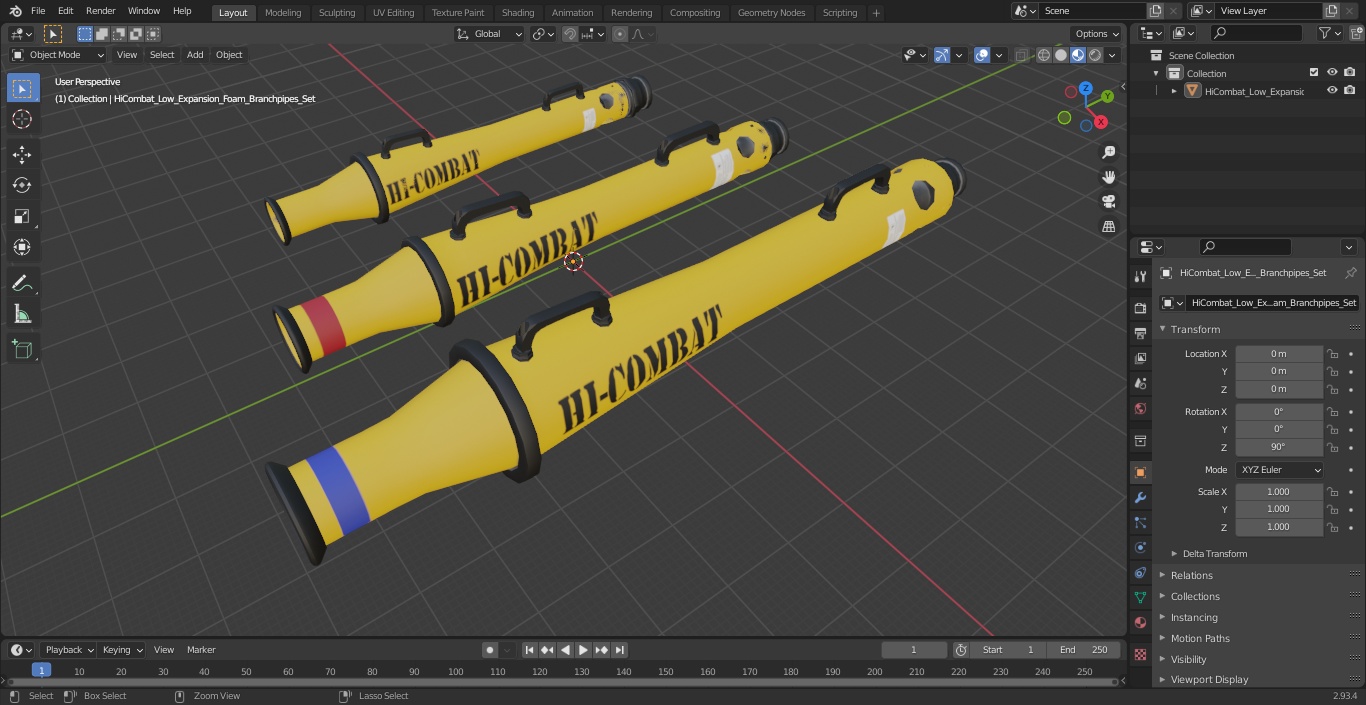Activate the Move tool
The height and width of the screenshot is (705, 1366).
click(x=22, y=154)
